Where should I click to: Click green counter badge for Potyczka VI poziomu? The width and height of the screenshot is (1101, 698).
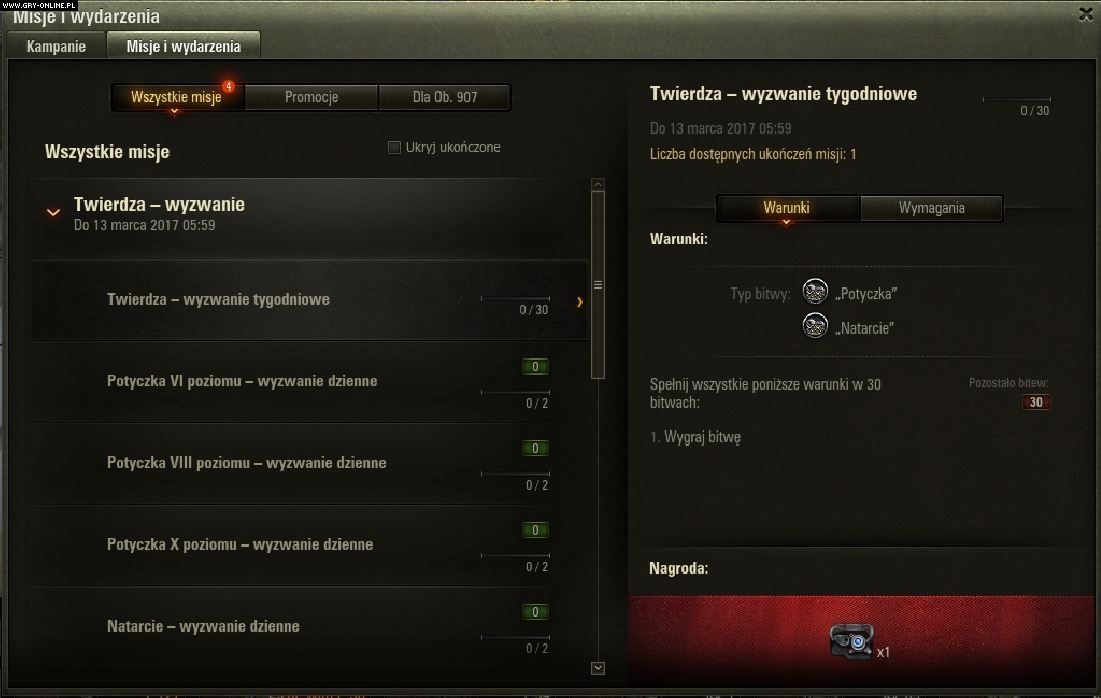tap(535, 367)
